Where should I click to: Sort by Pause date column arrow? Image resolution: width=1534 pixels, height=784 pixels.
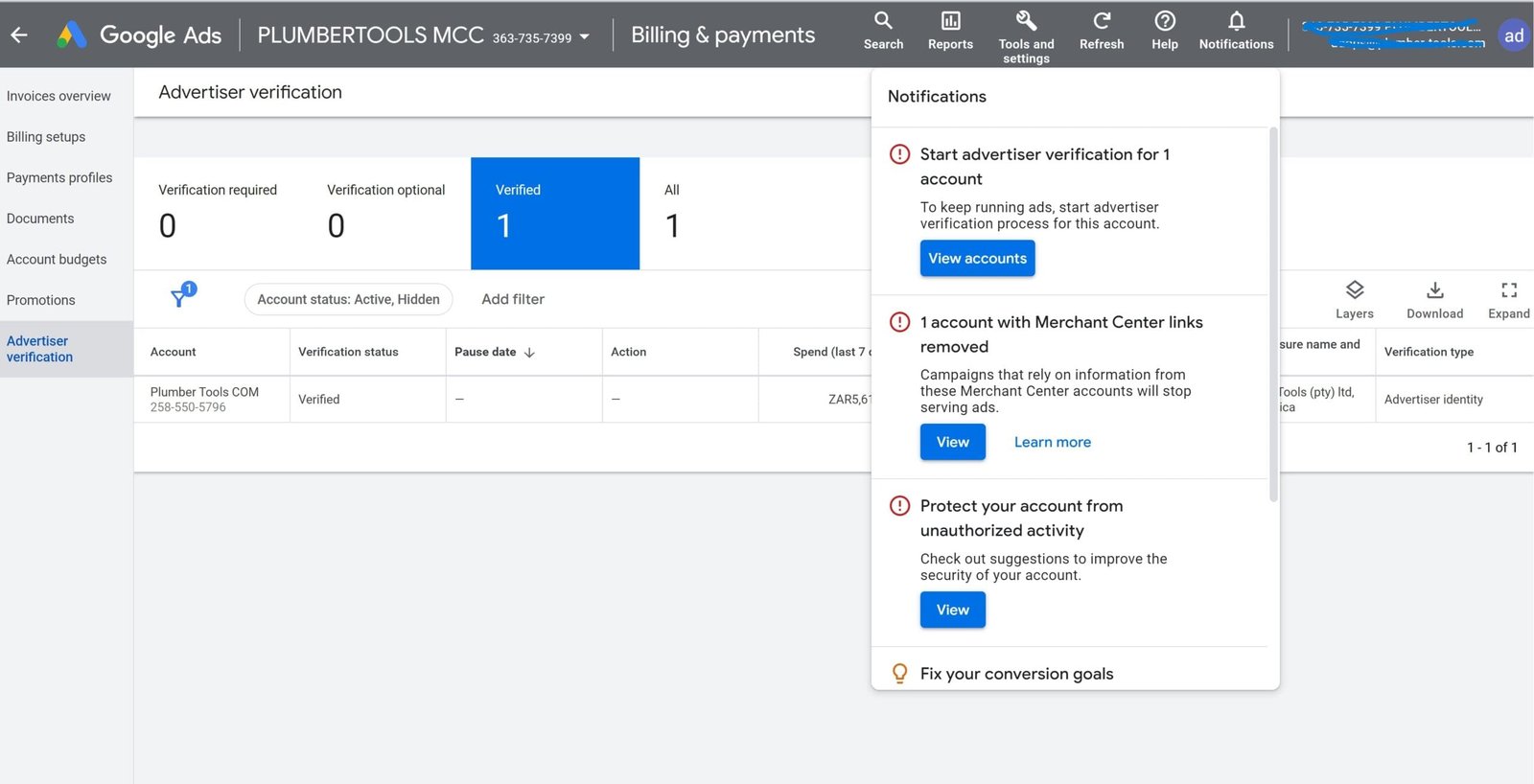529,353
